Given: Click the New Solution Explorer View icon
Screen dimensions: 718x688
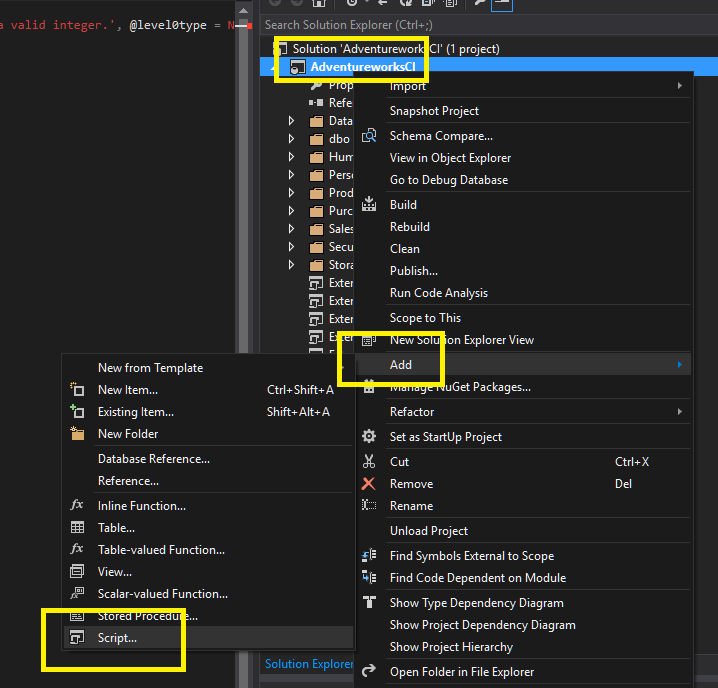Looking at the screenshot, I should coord(369,340).
